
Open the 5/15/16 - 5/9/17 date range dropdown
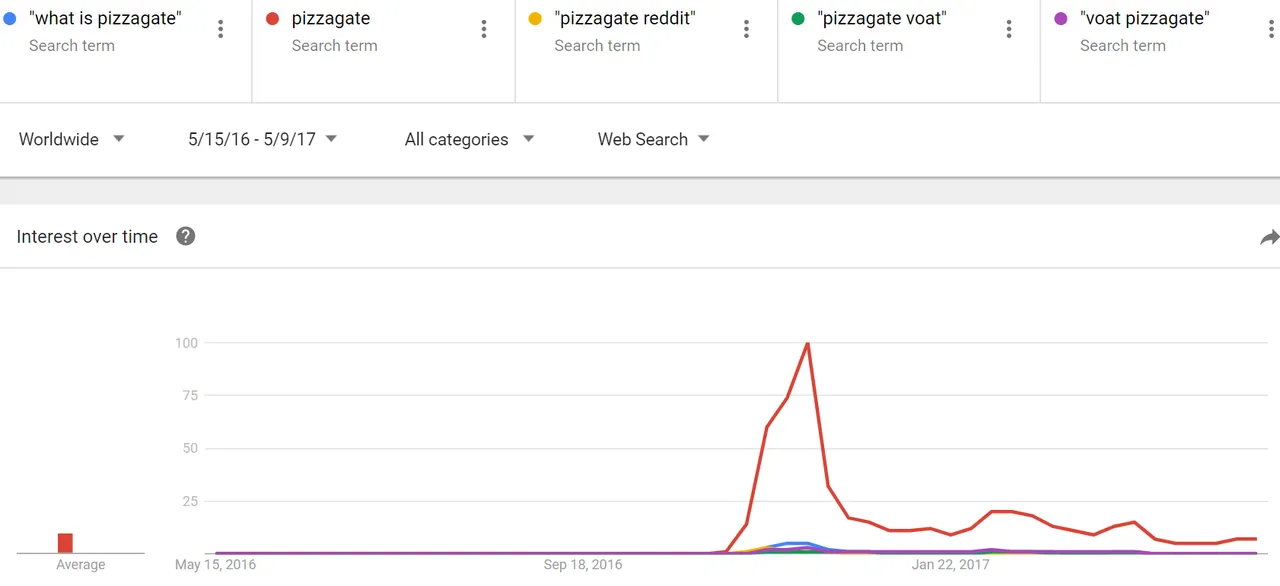263,139
